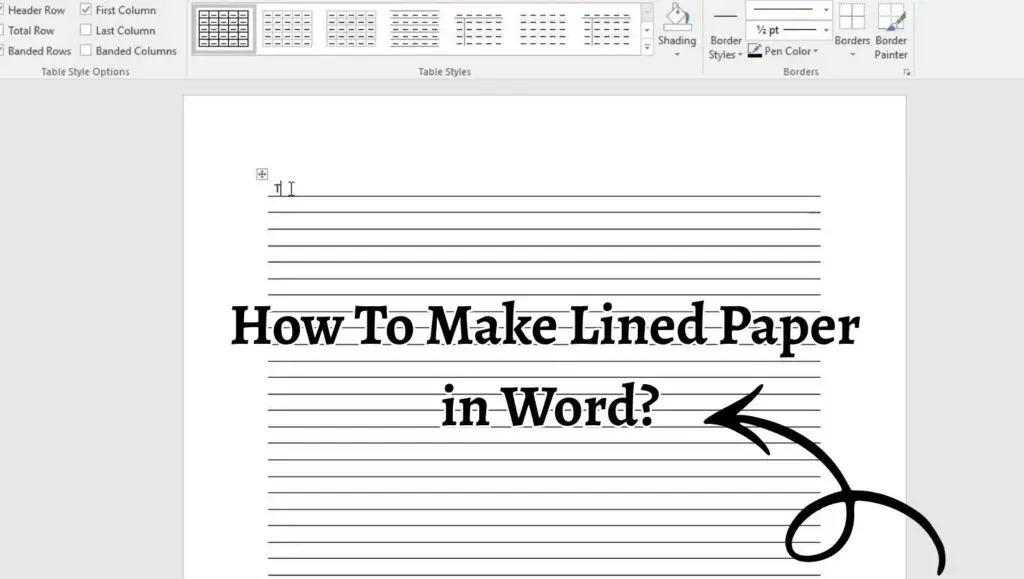Check the Banded Columns option
Image resolution: width=1024 pixels, height=579 pixels.
click(85, 50)
